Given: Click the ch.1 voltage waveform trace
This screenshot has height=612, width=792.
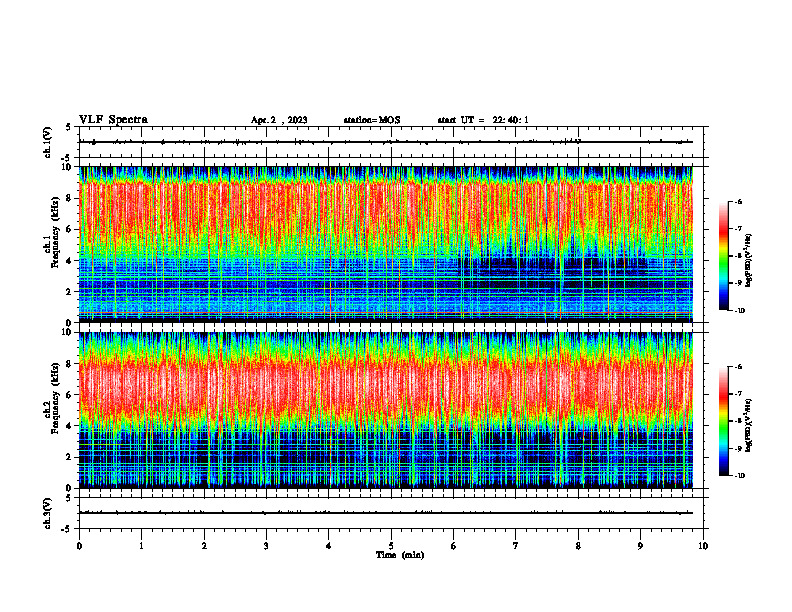Looking at the screenshot, I should [385, 142].
